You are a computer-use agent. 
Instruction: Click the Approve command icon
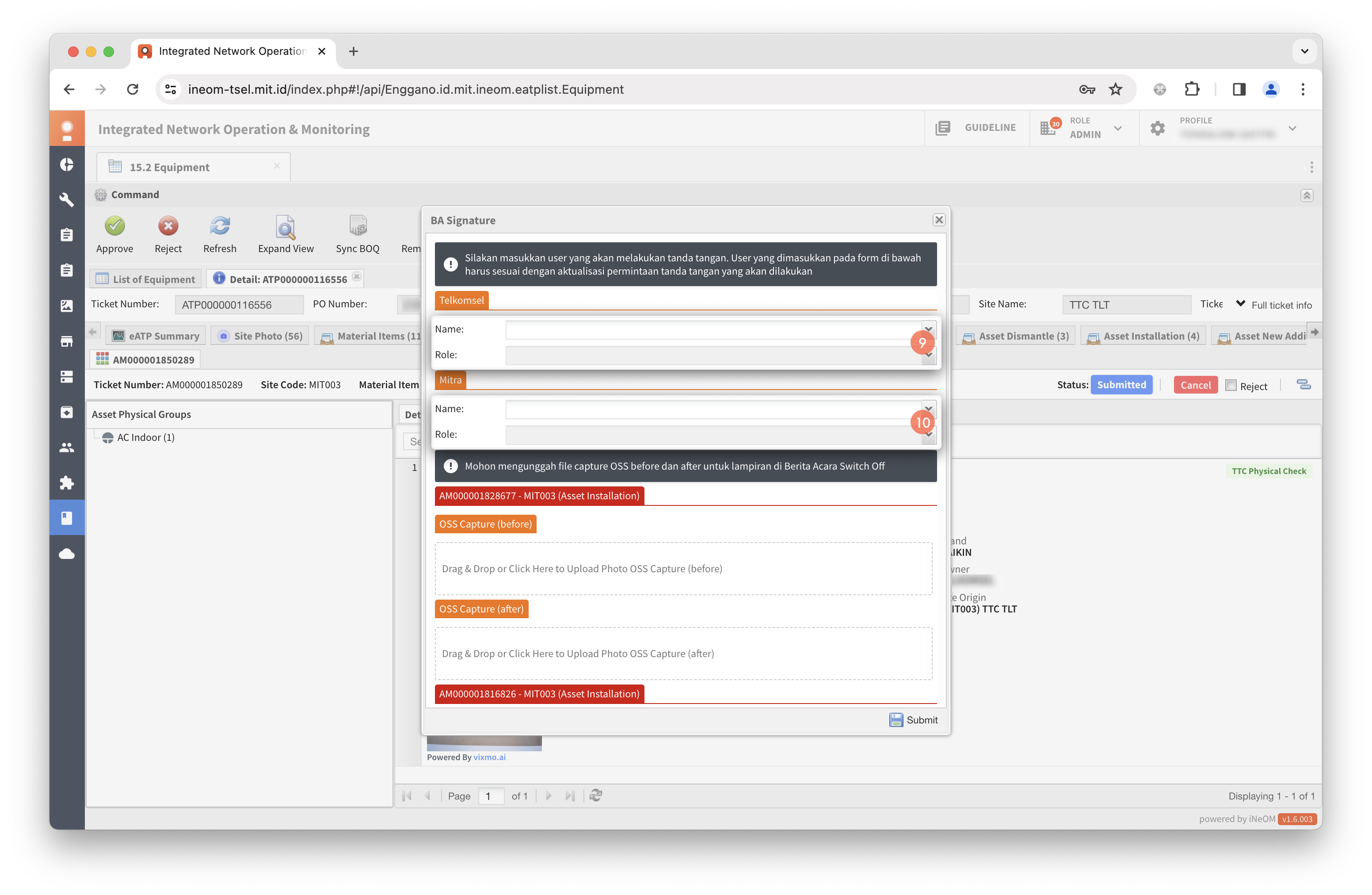tap(114, 226)
